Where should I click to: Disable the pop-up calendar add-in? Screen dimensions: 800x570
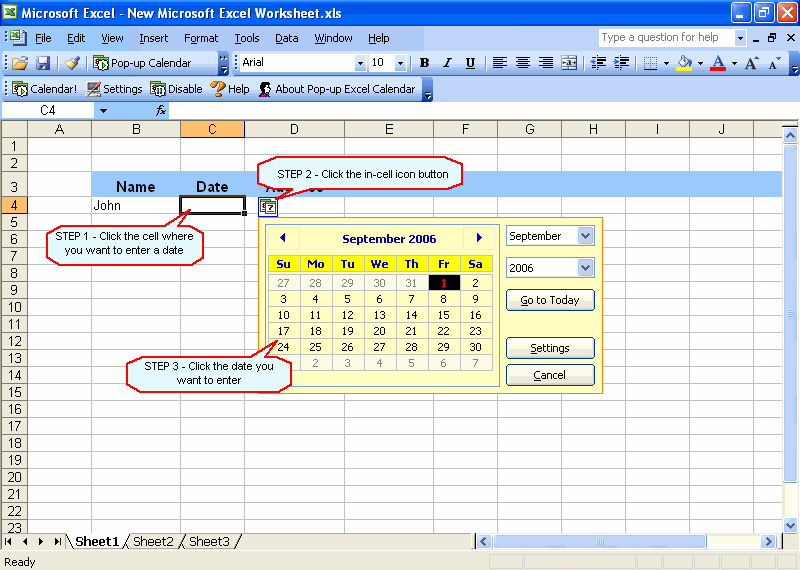coord(177,89)
